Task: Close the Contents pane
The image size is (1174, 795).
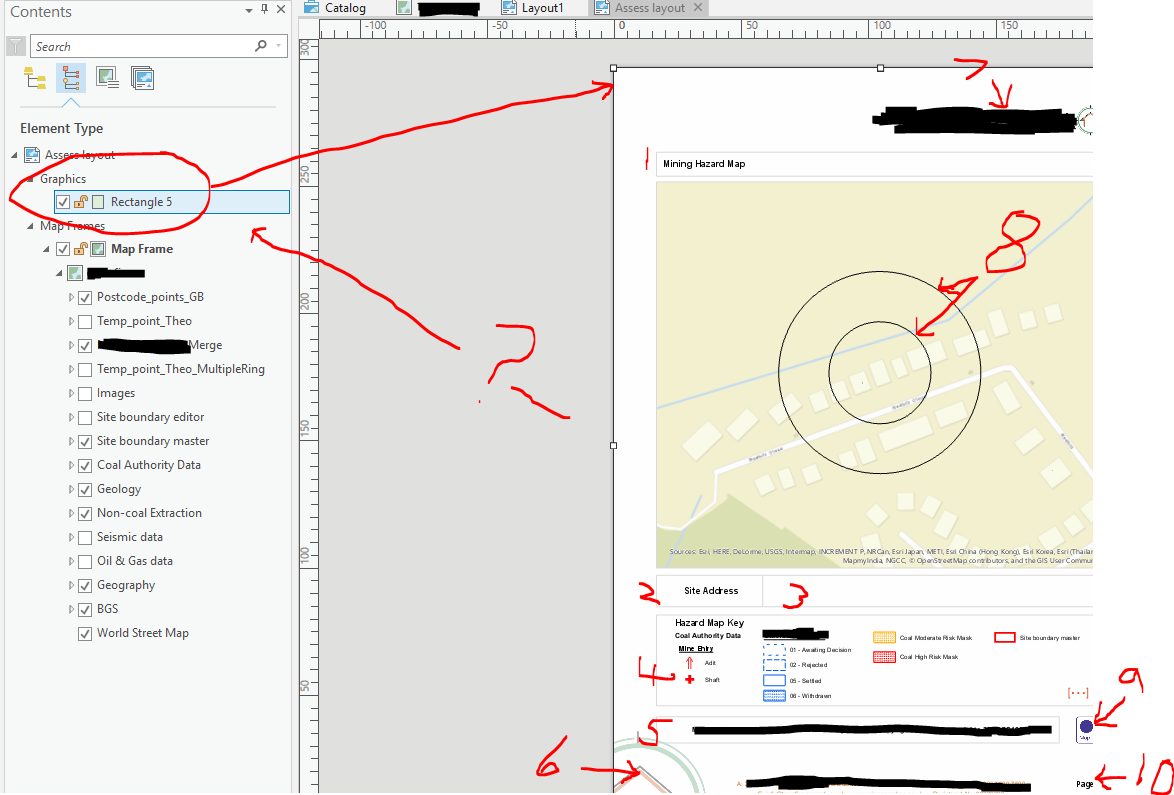Action: point(281,10)
